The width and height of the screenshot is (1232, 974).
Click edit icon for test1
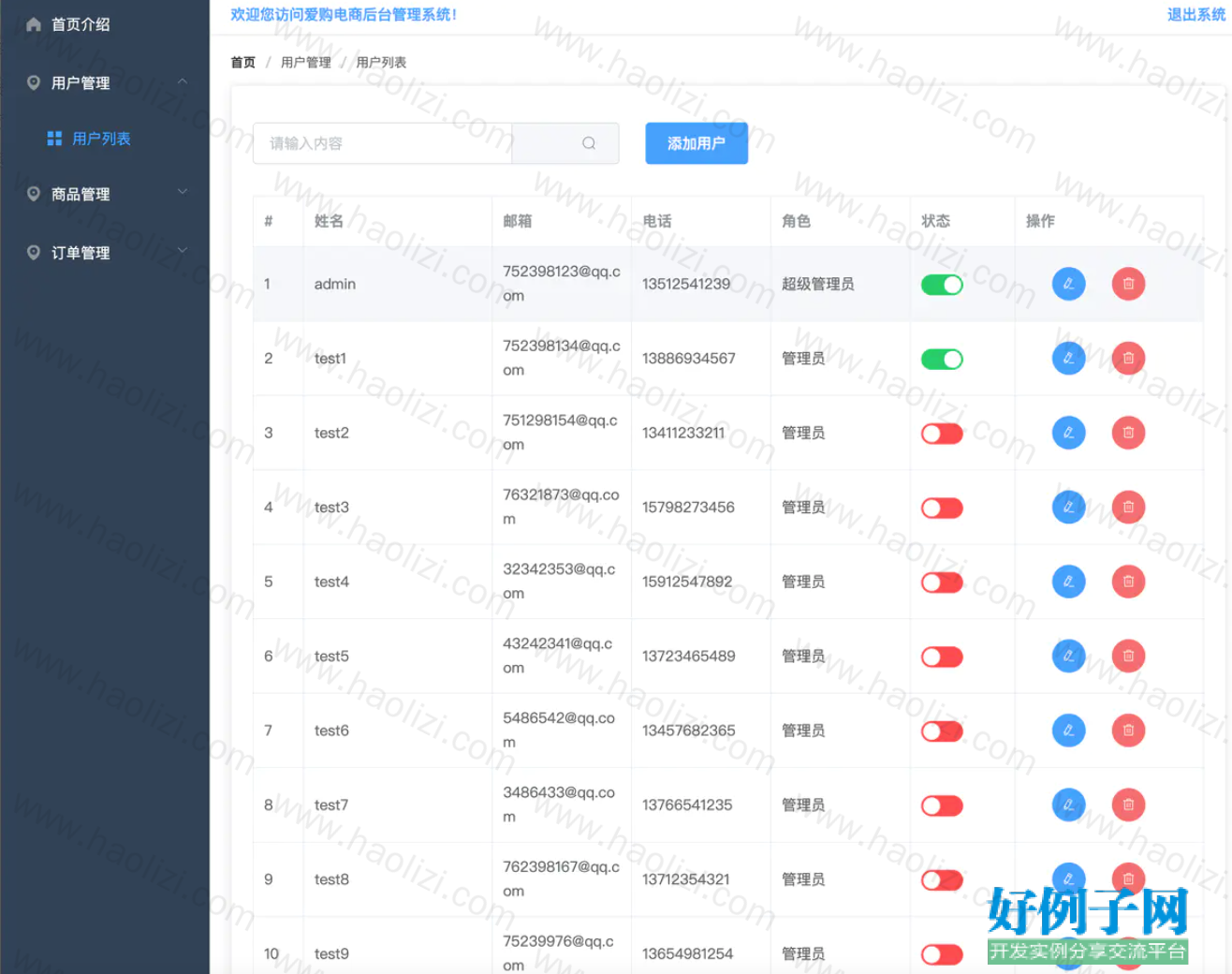1068,358
